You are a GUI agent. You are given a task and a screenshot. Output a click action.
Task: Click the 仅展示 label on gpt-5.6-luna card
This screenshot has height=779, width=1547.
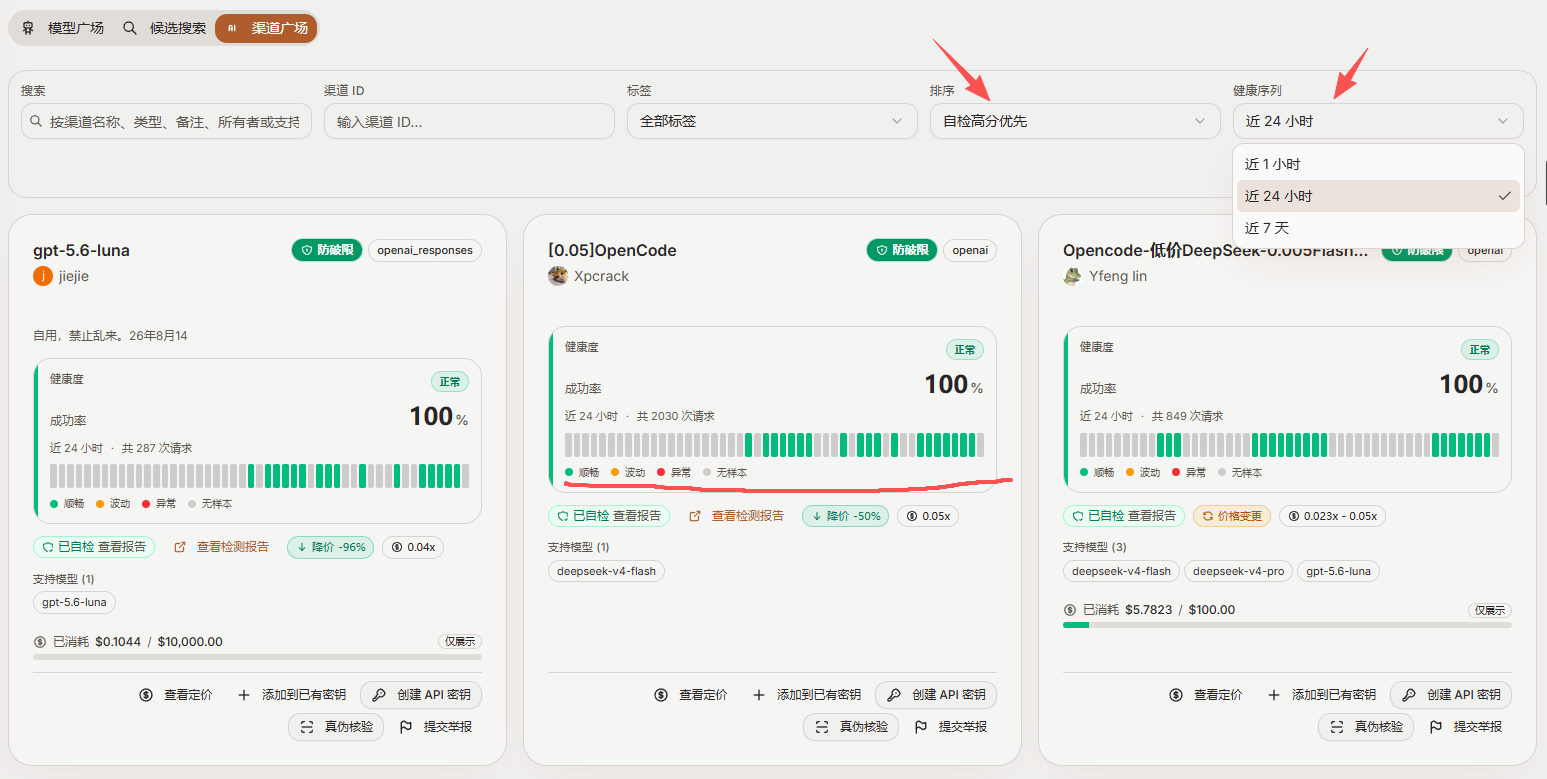pos(459,642)
